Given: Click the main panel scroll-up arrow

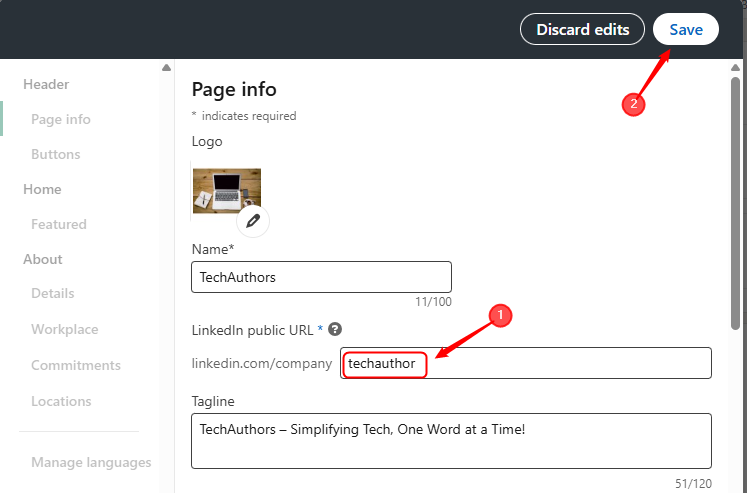Looking at the screenshot, I should tap(736, 68).
